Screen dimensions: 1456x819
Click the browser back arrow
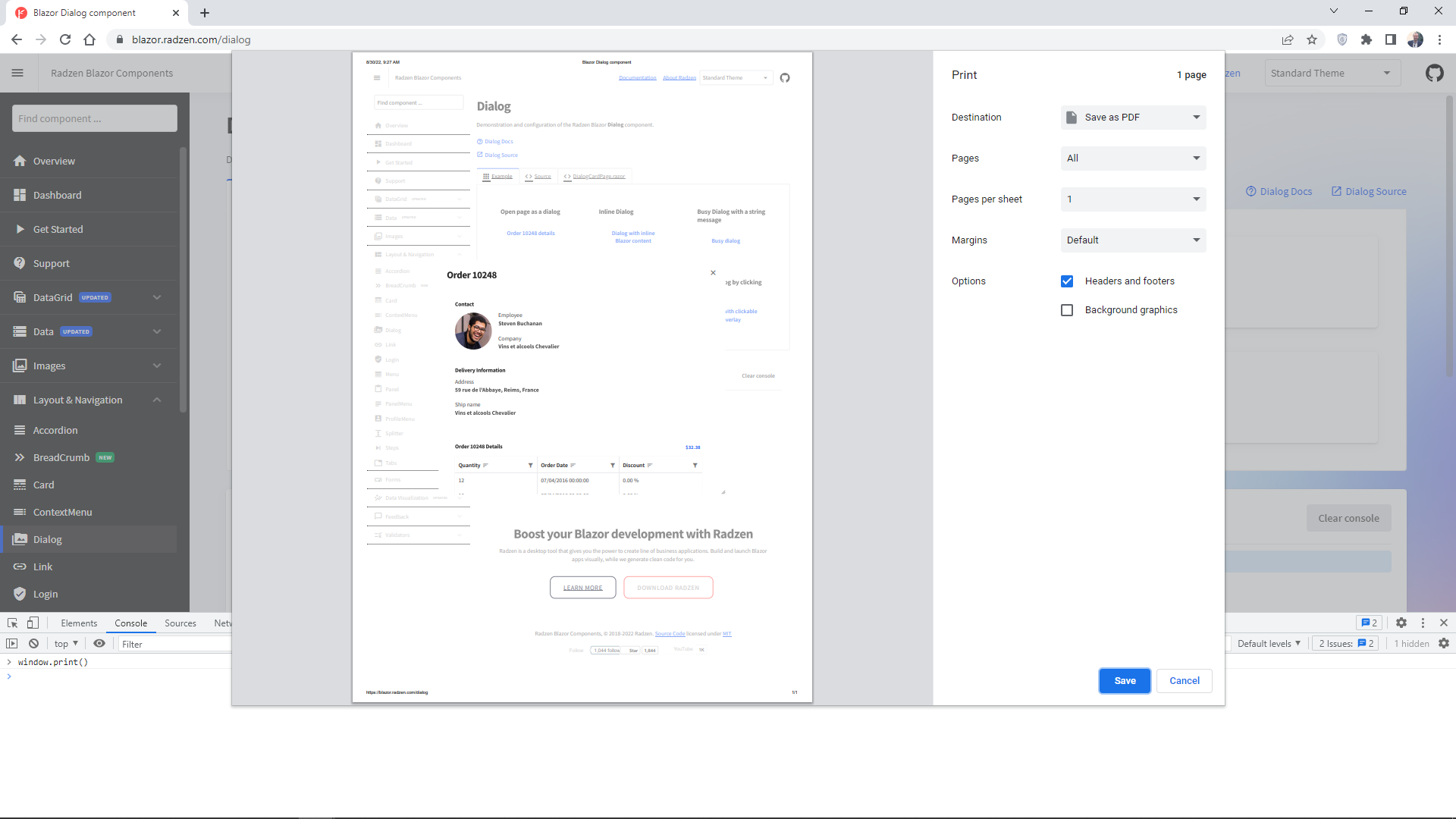point(17,39)
